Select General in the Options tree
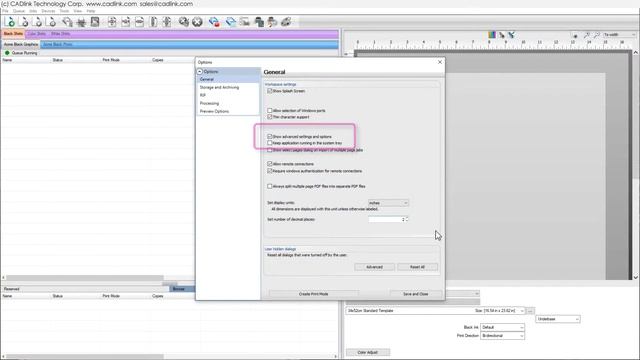The width and height of the screenshot is (640, 360). 228,79
